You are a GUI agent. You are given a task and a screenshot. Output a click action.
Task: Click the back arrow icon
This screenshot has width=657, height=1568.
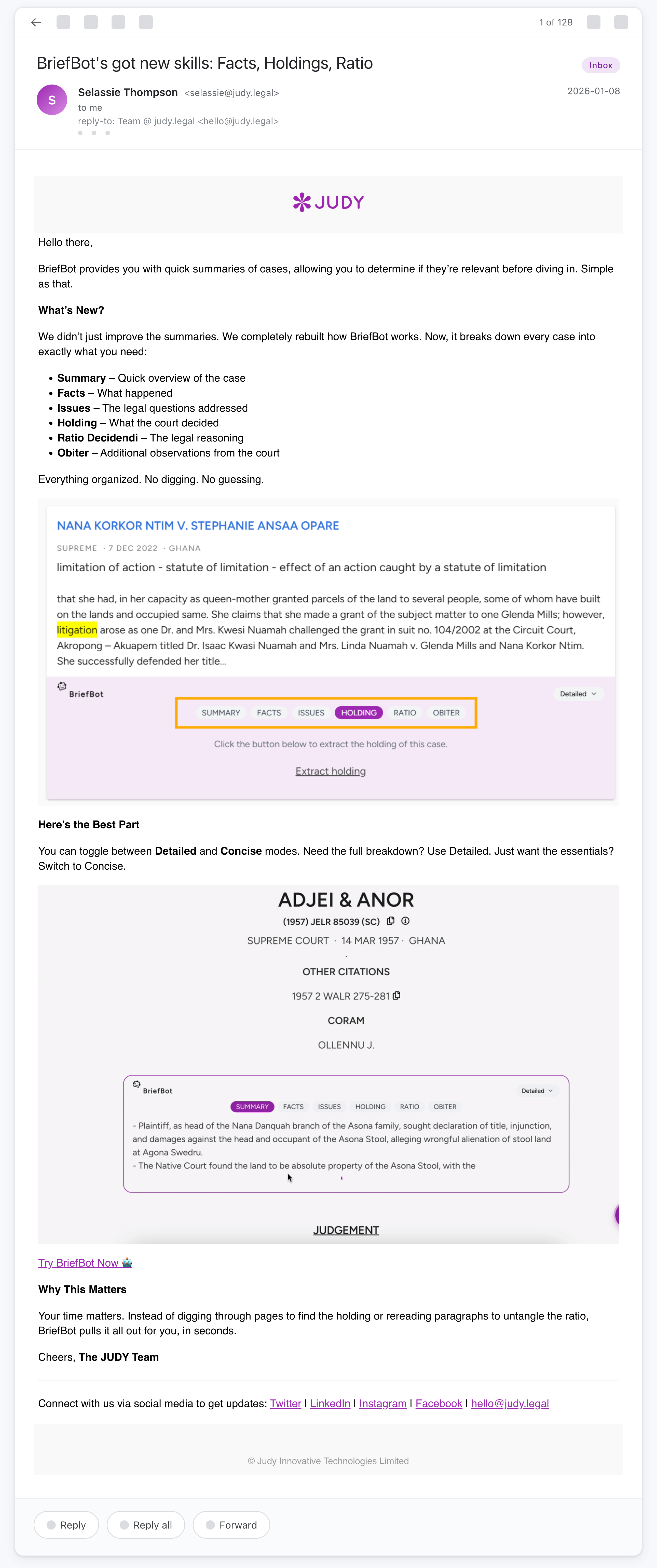click(36, 22)
